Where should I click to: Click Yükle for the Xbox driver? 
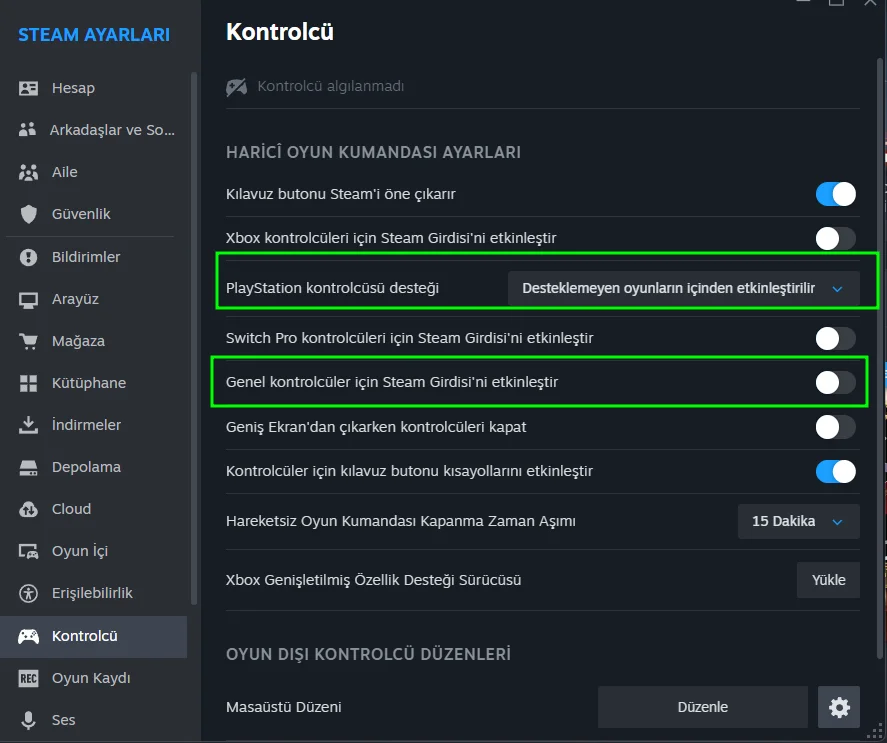point(828,580)
